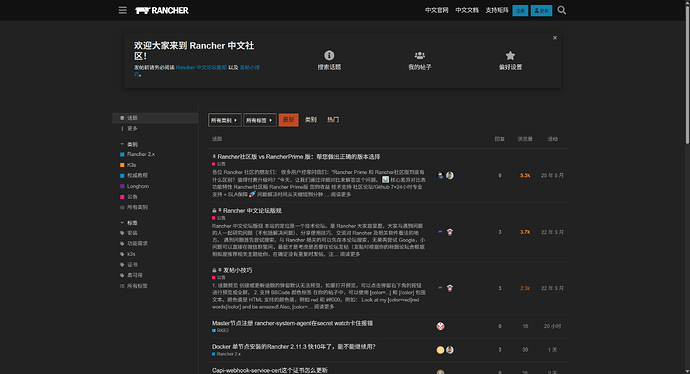Click the 高可用 tag icon
The image size is (690, 374).
click(x=122, y=275)
